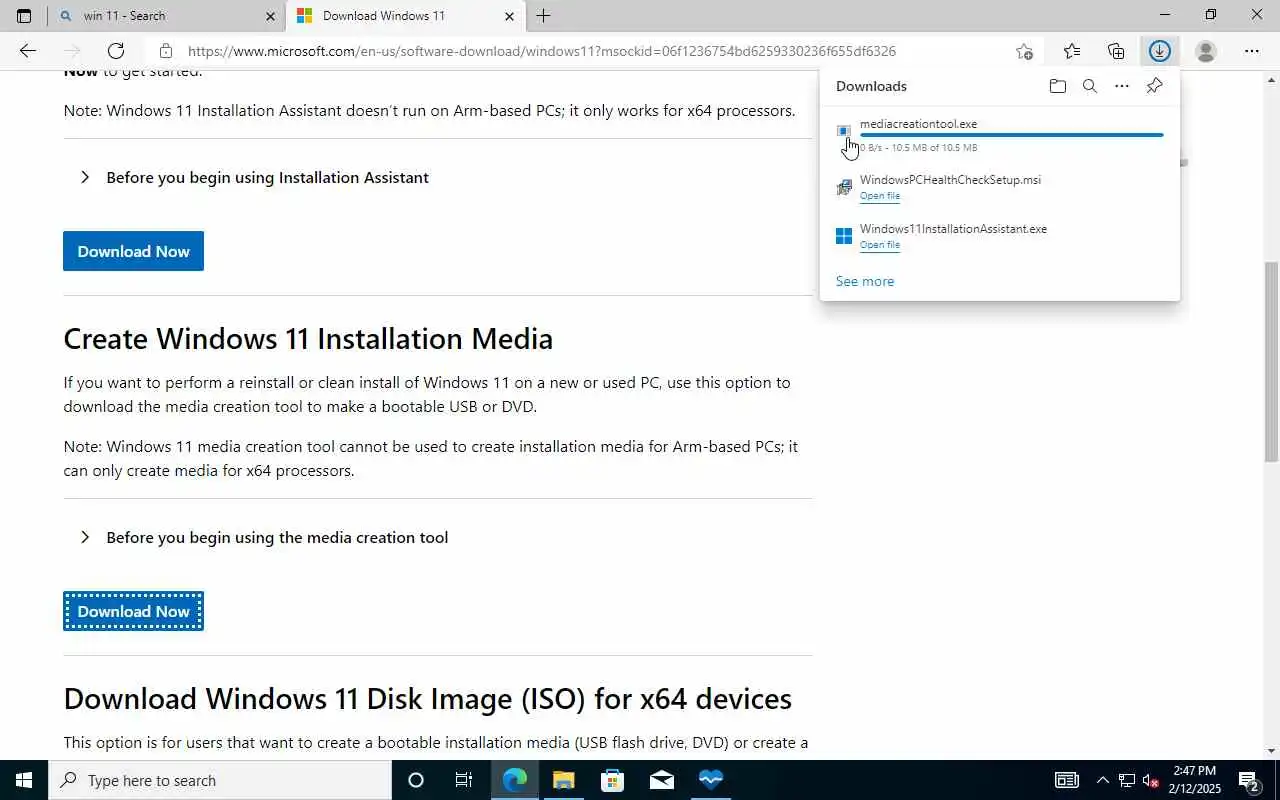This screenshot has height=800, width=1280.
Task: Select mediacreationtool.exe download entry
Action: (x=999, y=135)
